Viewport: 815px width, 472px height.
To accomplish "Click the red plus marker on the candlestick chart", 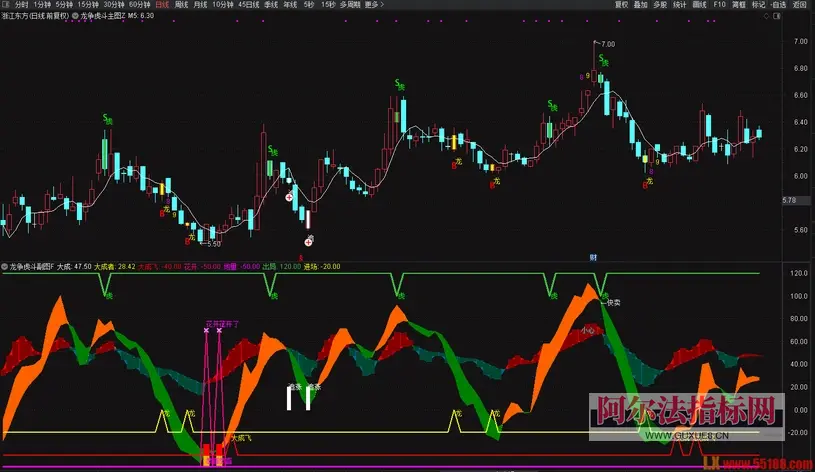I will pyautogui.click(x=291, y=198).
